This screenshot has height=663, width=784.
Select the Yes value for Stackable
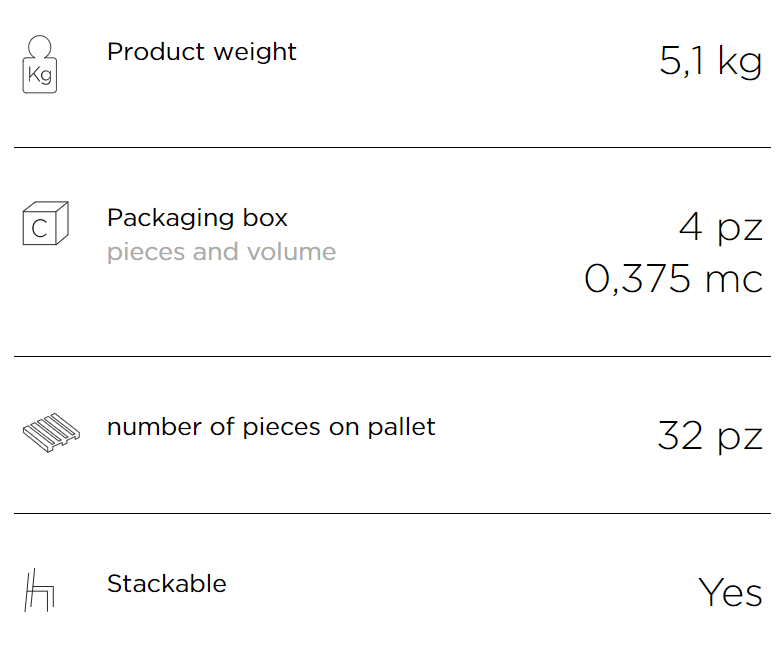point(730,592)
